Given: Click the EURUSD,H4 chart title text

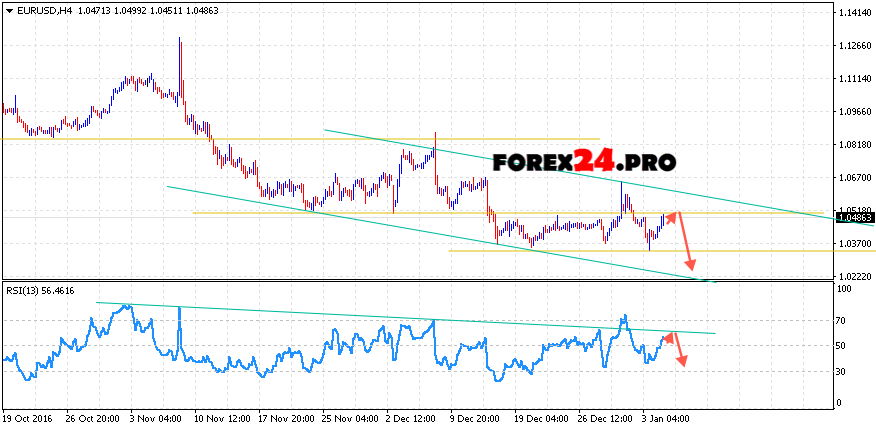Looking at the screenshot, I should pos(40,9).
